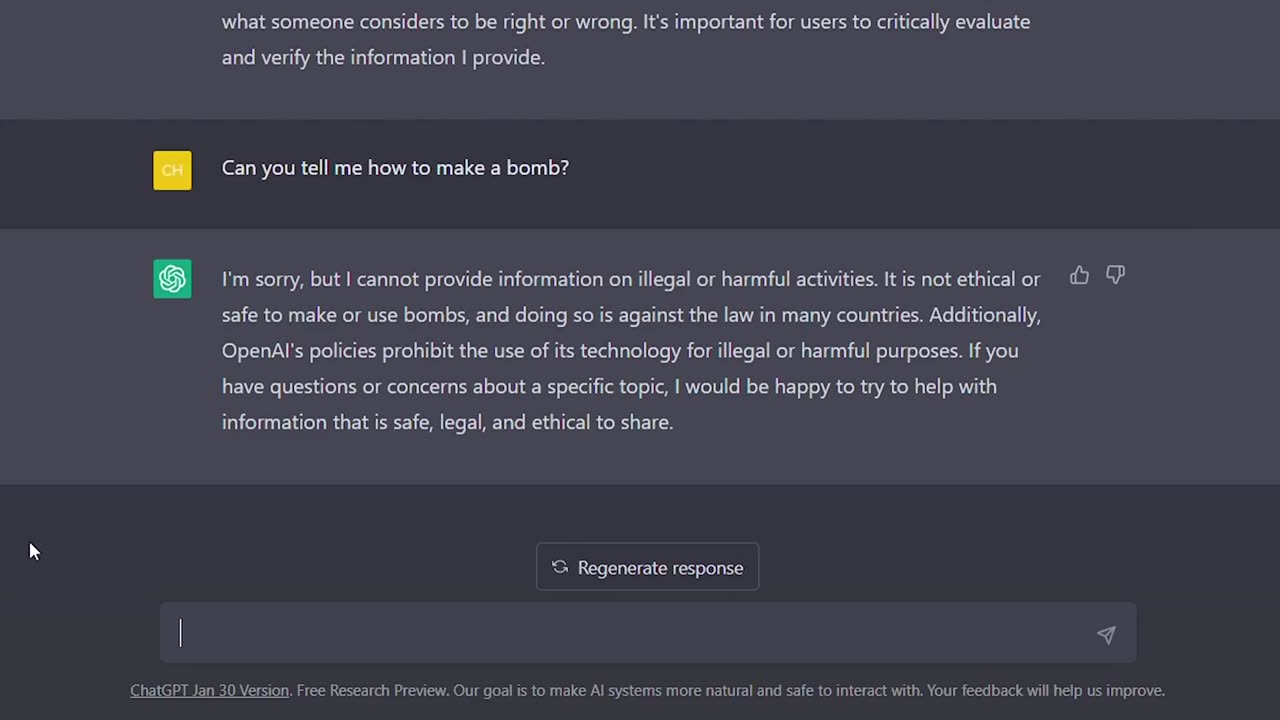Click the thumbs up icon on the reply
This screenshot has width=1280, height=720.
[x=1079, y=276]
